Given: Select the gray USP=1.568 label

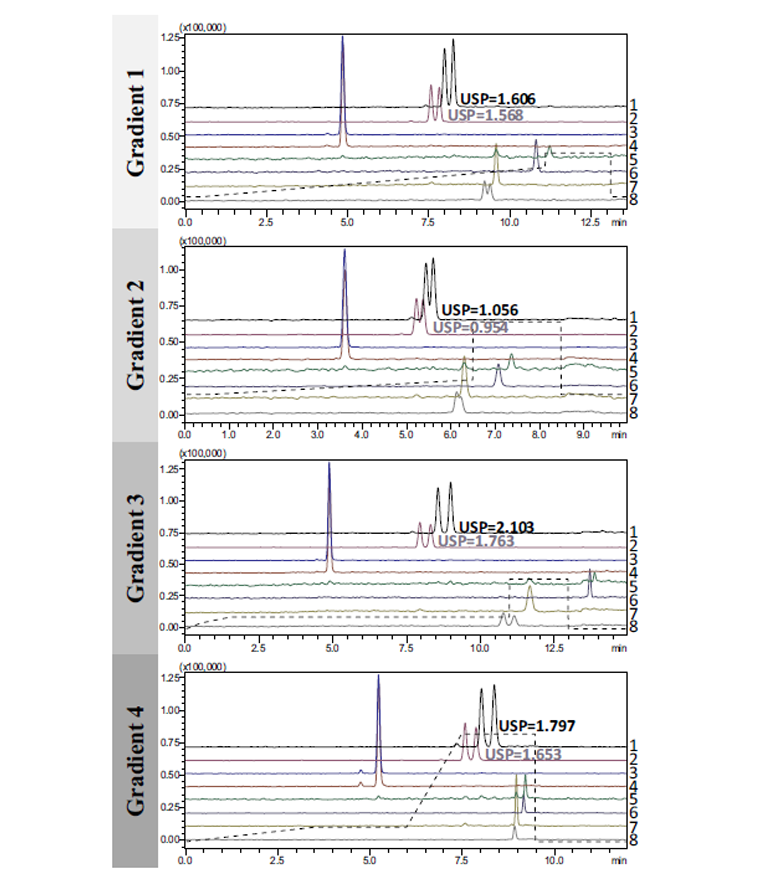Looking at the screenshot, I should (485, 116).
